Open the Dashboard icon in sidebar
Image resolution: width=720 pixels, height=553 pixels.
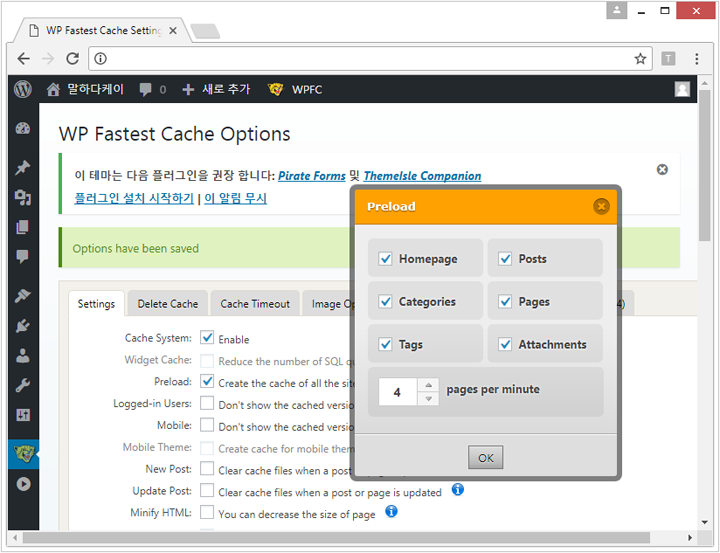(x=22, y=129)
